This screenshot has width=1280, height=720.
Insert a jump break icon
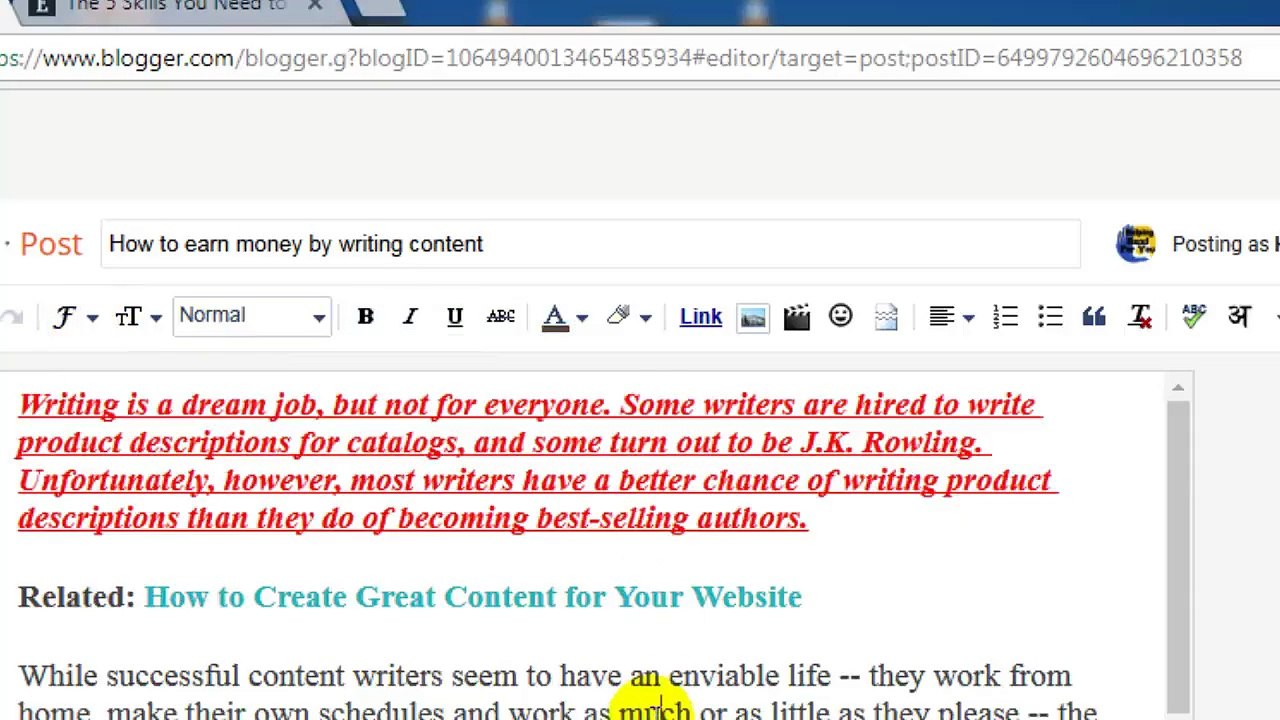[886, 318]
